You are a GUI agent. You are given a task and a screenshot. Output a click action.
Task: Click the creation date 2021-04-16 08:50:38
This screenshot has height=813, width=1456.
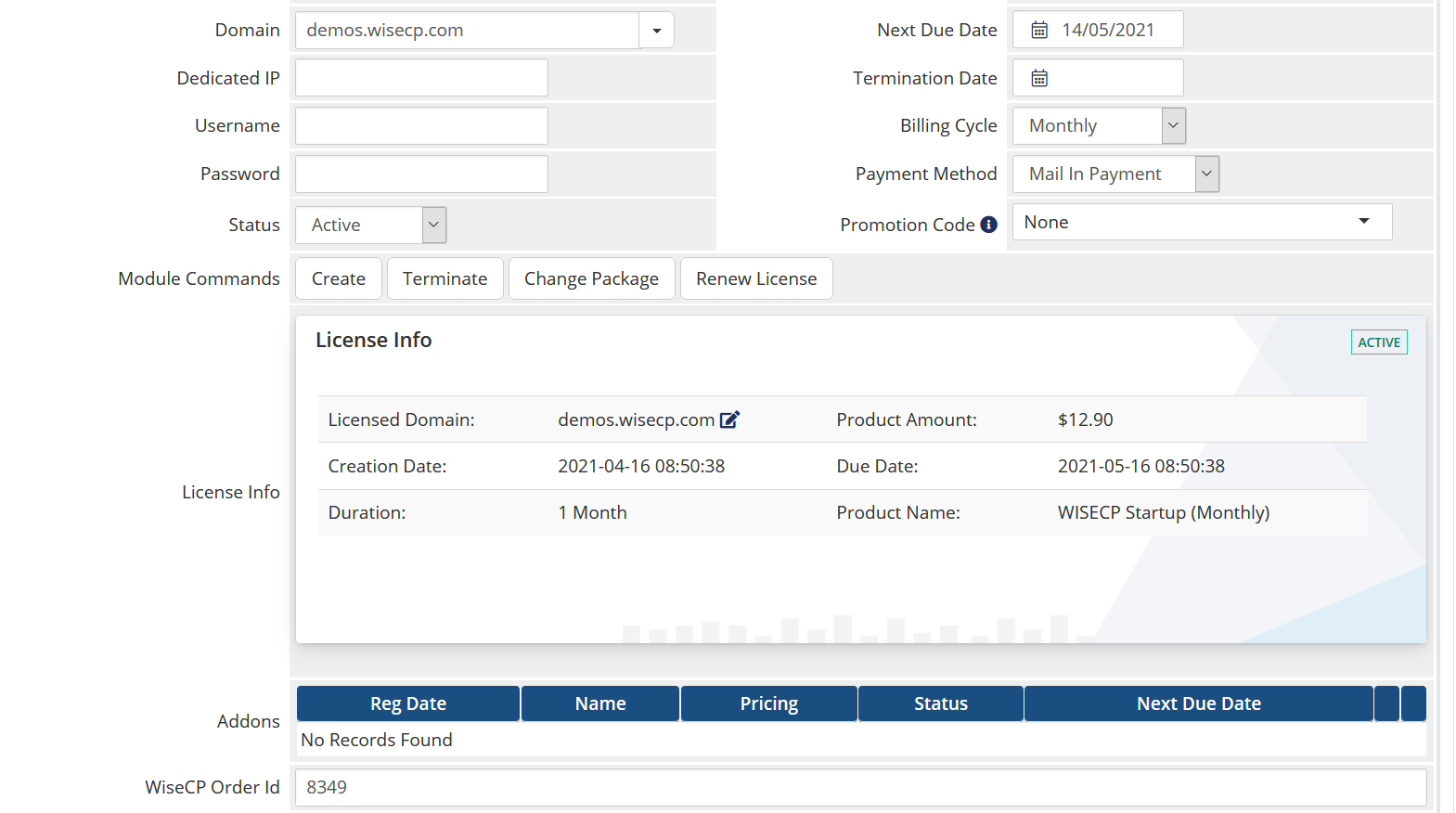tap(641, 466)
